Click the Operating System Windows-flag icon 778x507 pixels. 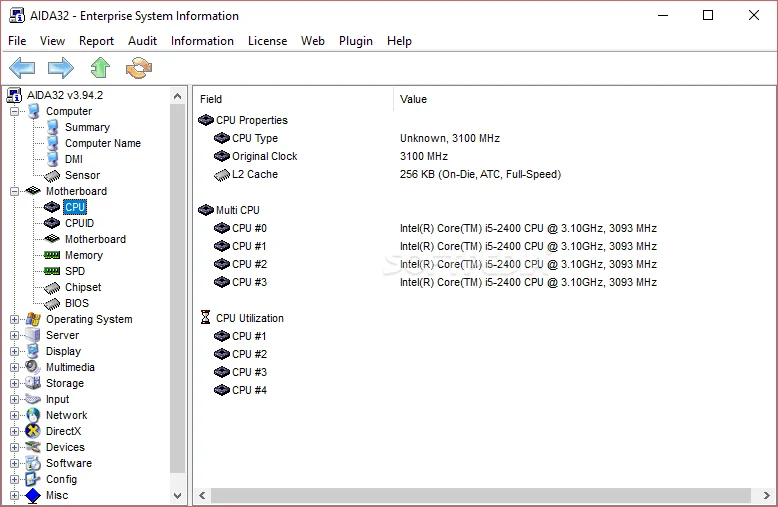pyautogui.click(x=33, y=319)
